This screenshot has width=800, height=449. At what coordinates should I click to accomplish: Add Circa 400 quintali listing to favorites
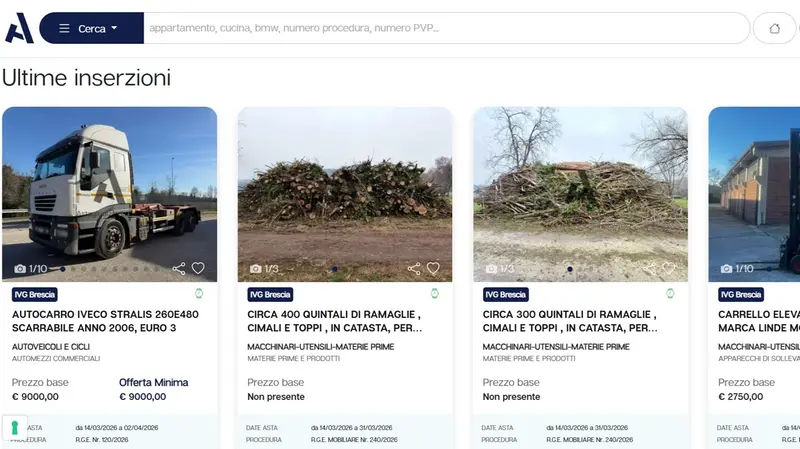click(x=433, y=268)
